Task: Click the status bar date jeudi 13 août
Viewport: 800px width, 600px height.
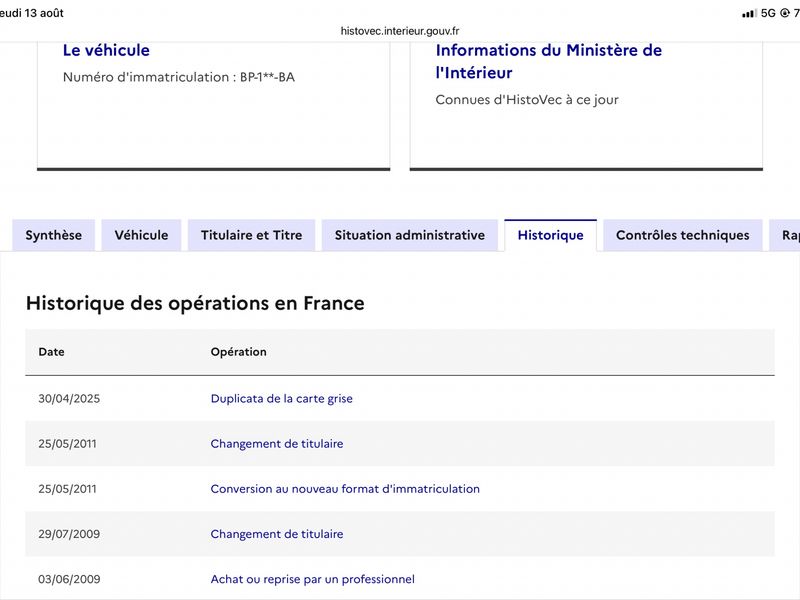Action: (32, 13)
